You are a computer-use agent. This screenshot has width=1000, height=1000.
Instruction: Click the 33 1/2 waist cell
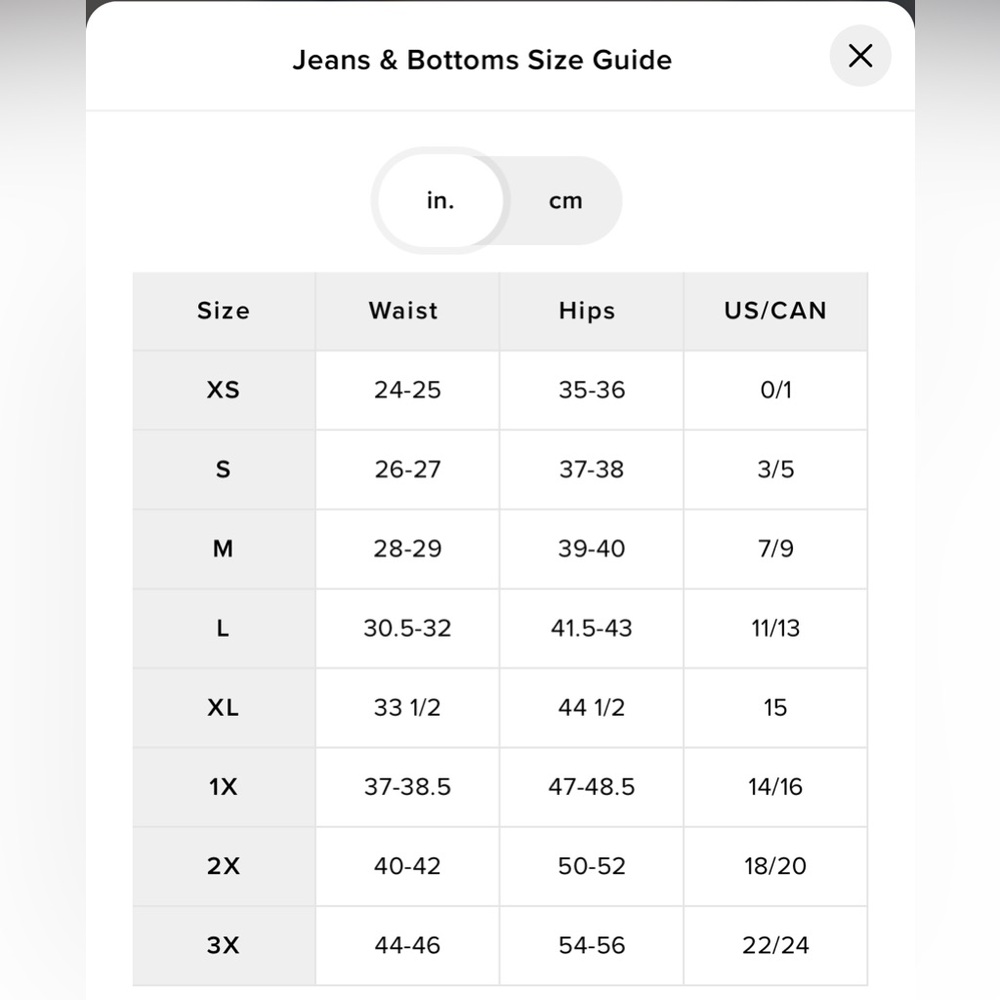coord(407,708)
